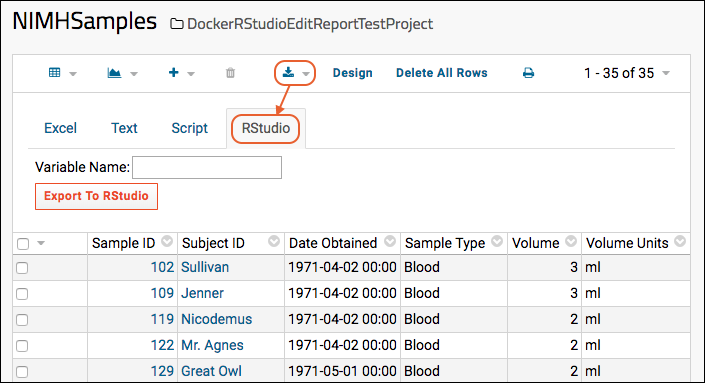The width and height of the screenshot is (705, 383).
Task: Switch to the Script export tab
Action: (x=189, y=128)
